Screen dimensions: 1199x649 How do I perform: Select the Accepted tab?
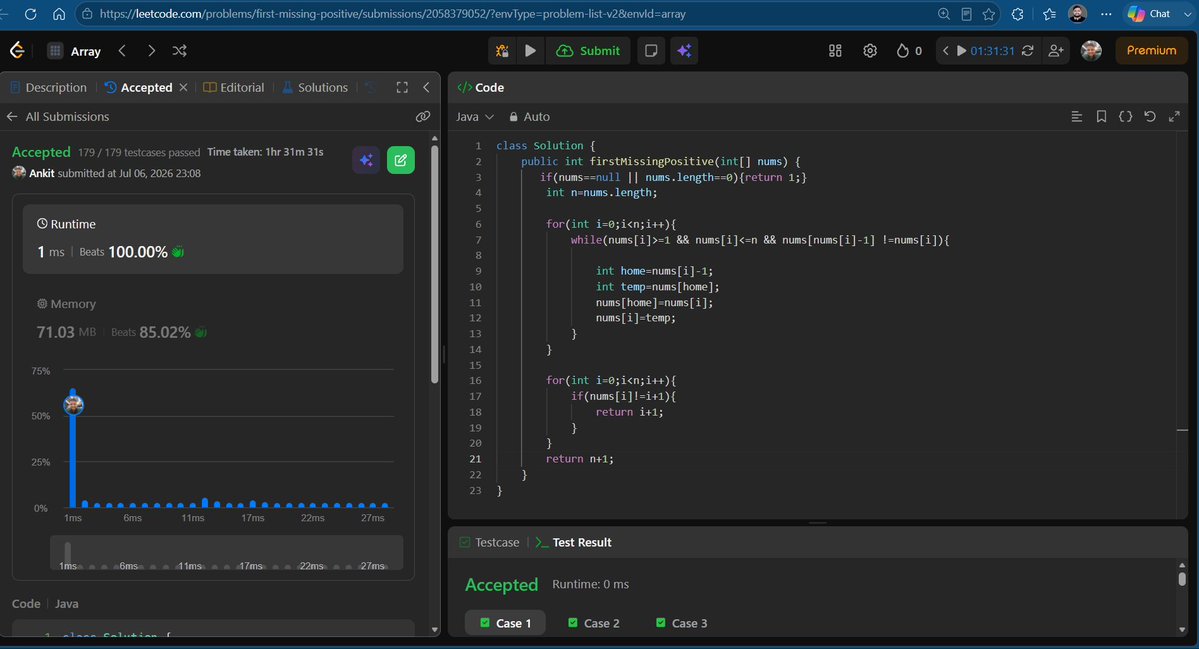click(x=138, y=87)
